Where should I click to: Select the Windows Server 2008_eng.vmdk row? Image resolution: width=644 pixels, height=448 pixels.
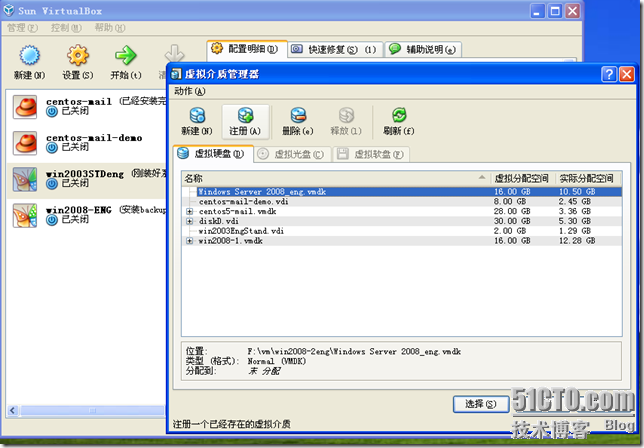coord(402,192)
